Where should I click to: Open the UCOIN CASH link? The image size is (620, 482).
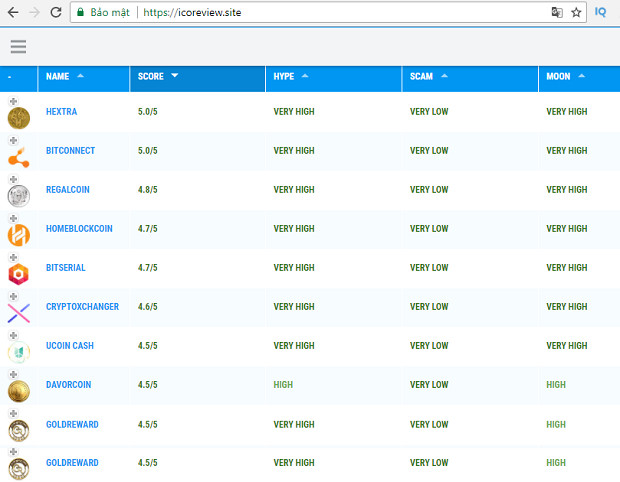pyautogui.click(x=70, y=346)
